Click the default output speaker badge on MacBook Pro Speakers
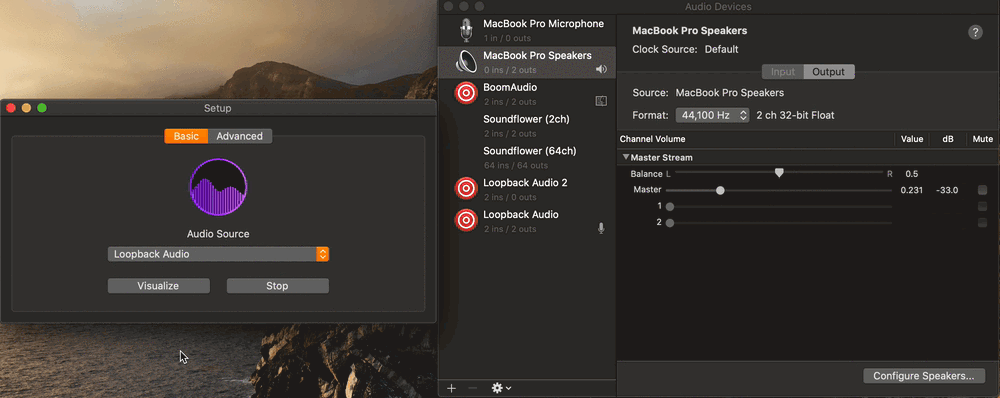Image resolution: width=1000 pixels, height=398 pixels. 601,70
